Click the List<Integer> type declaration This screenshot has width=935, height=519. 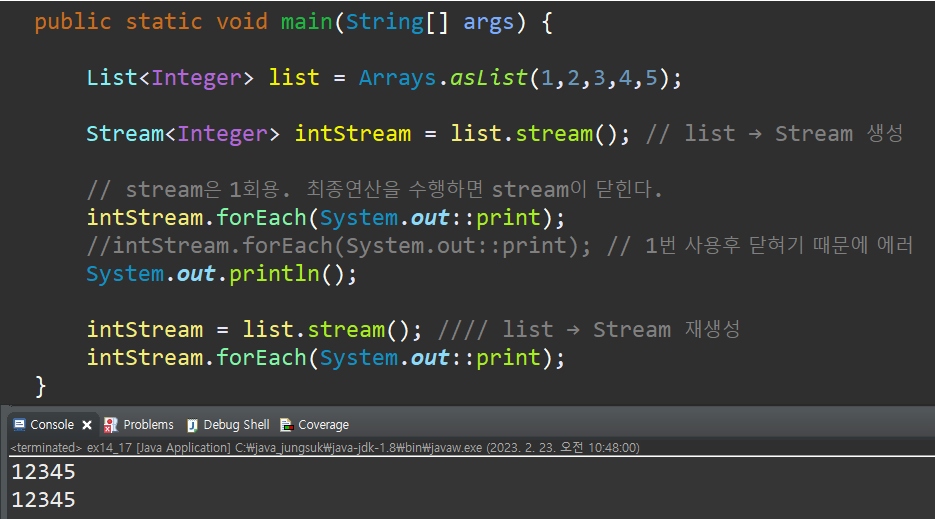170,78
